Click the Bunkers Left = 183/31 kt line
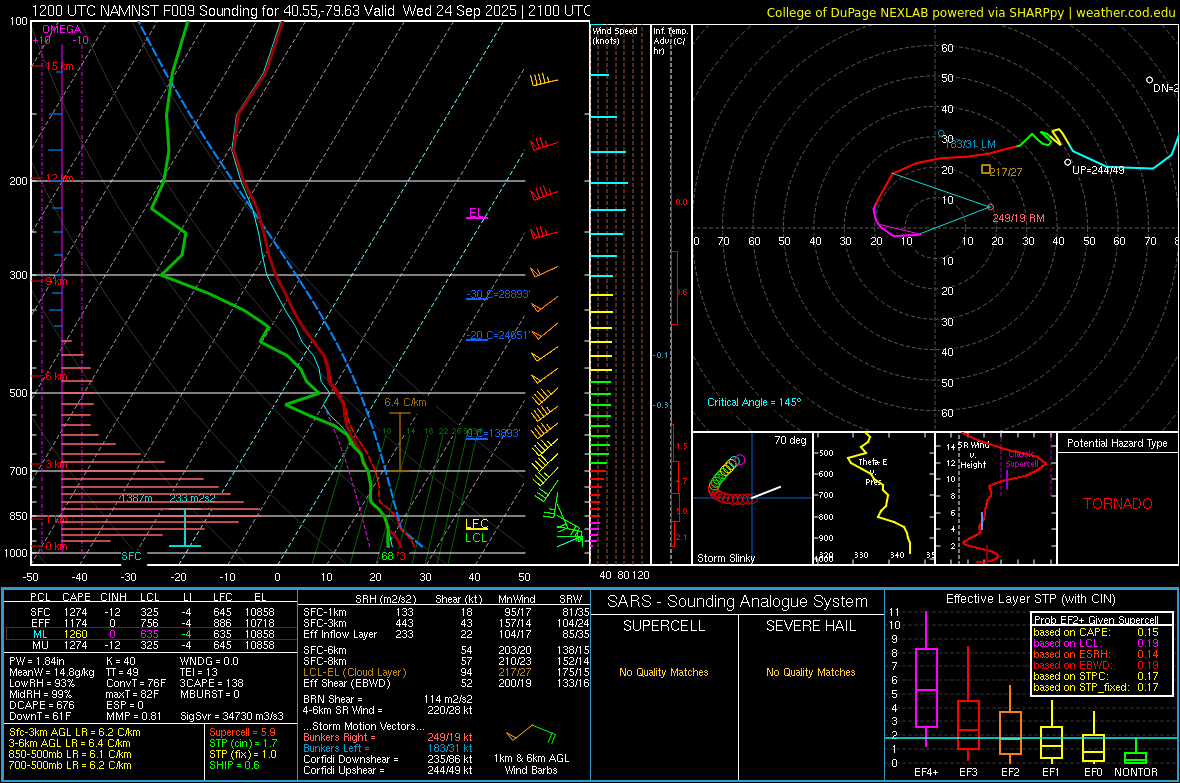 coord(388,748)
